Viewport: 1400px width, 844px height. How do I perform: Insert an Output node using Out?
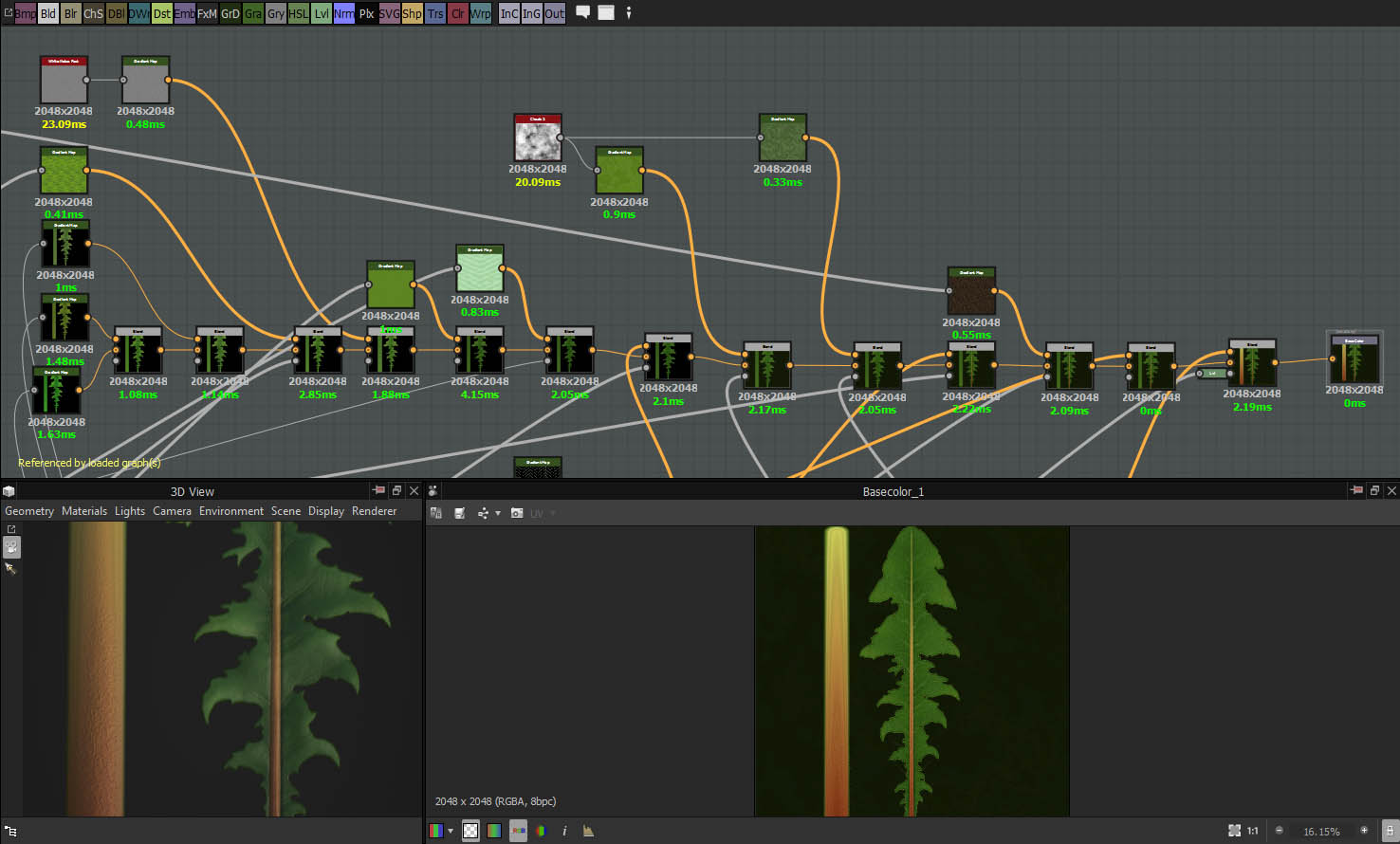(555, 13)
